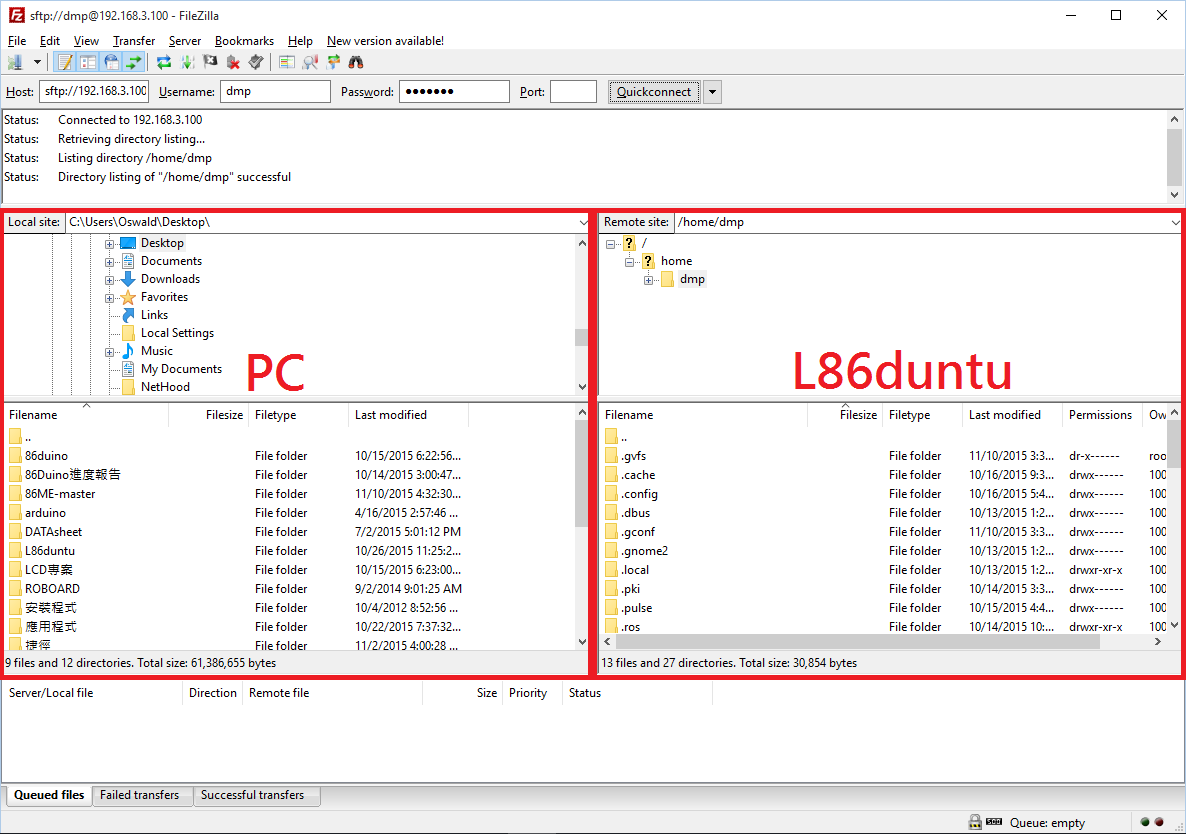Sort local files by Last modified column
This screenshot has height=834, width=1186.
click(x=408, y=415)
